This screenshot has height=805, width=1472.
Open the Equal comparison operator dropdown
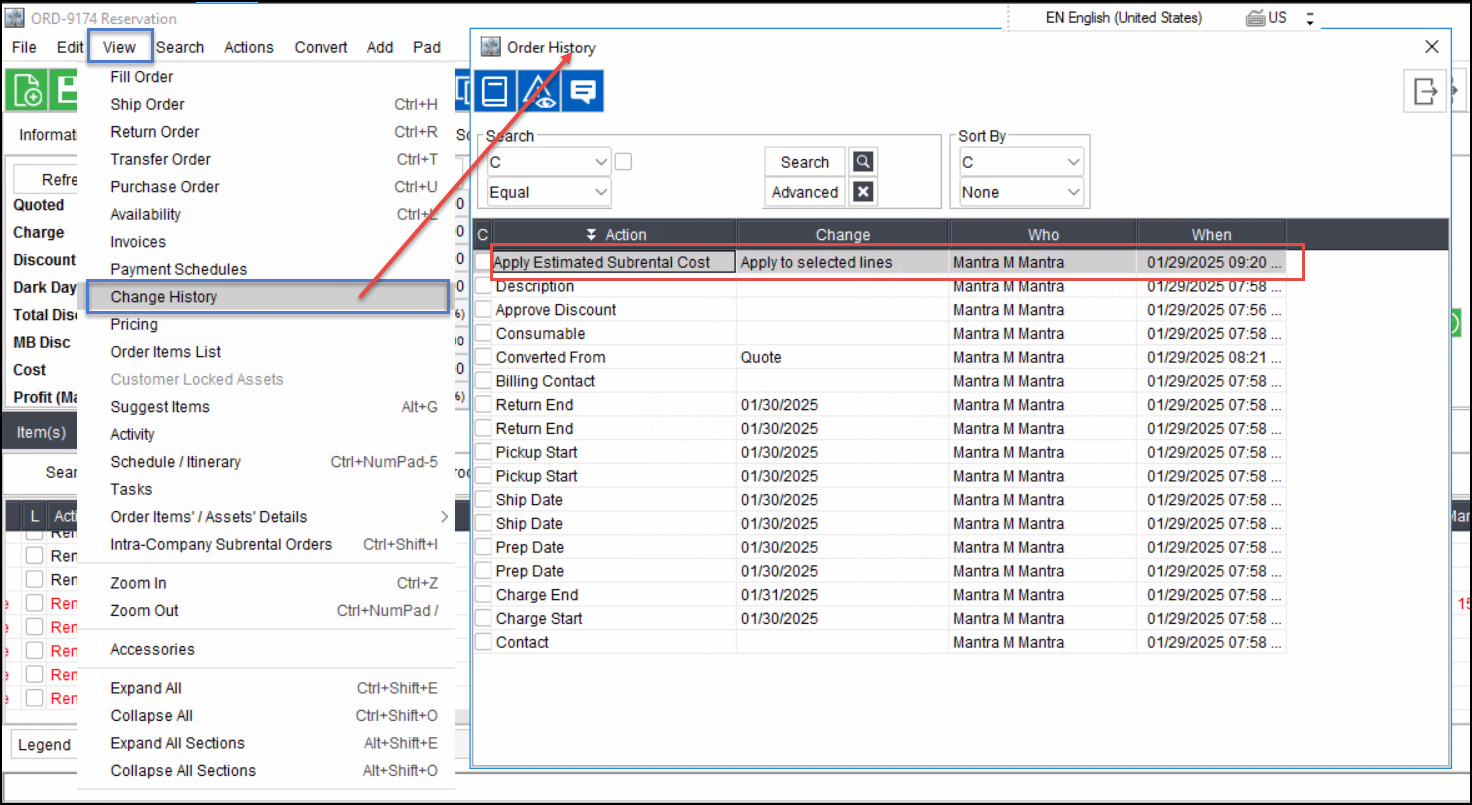coord(549,192)
